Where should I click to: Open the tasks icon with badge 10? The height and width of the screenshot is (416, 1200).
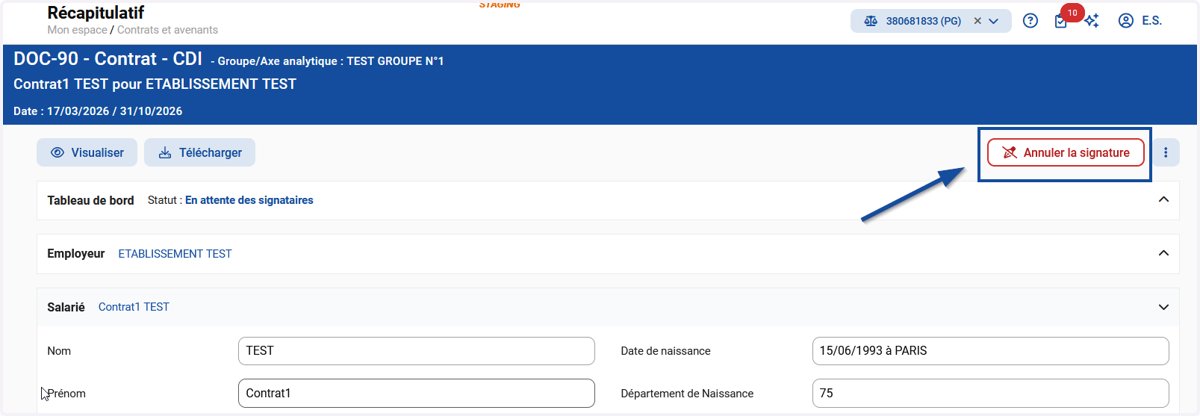1061,20
